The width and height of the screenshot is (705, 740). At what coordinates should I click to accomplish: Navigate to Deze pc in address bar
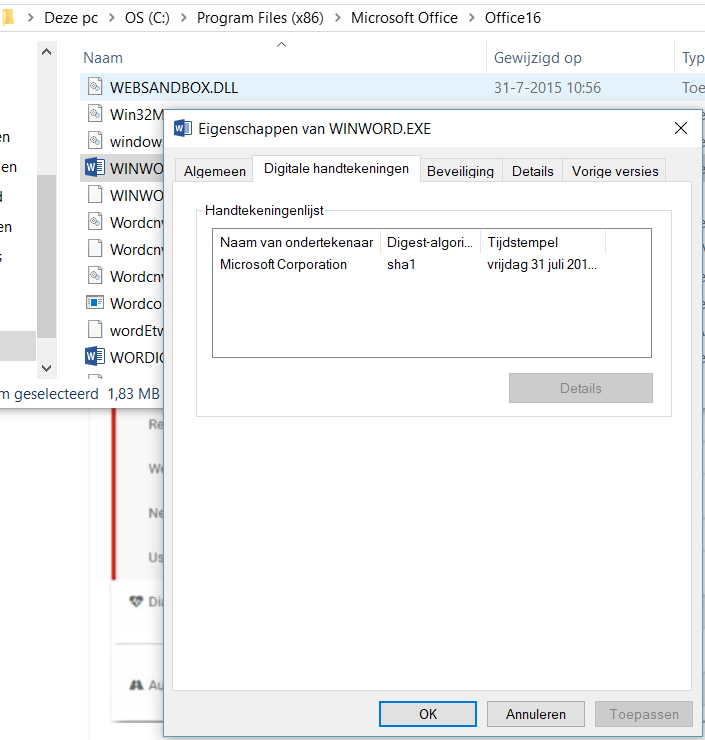coord(71,18)
